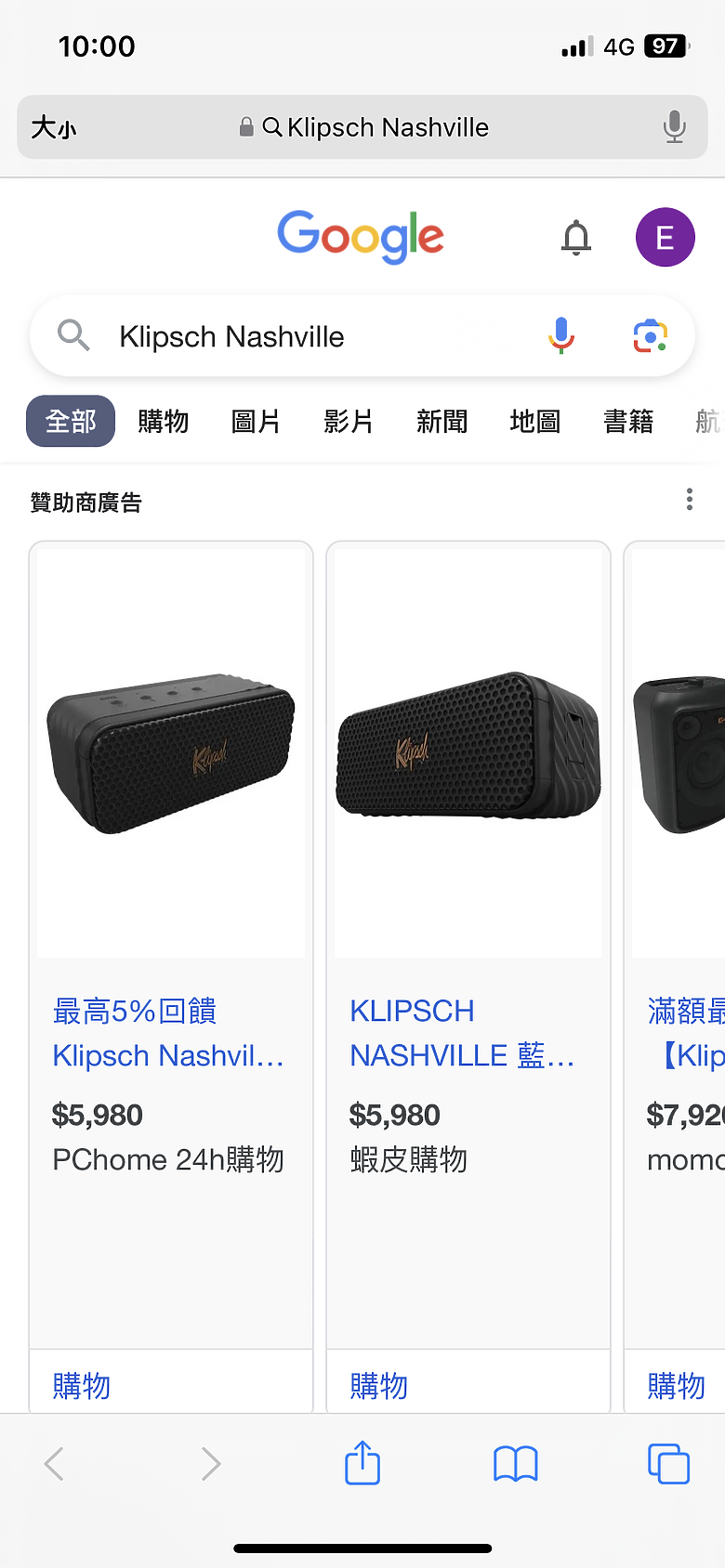Select the 影片 results tab
This screenshot has height=1568, width=725.
point(349,422)
